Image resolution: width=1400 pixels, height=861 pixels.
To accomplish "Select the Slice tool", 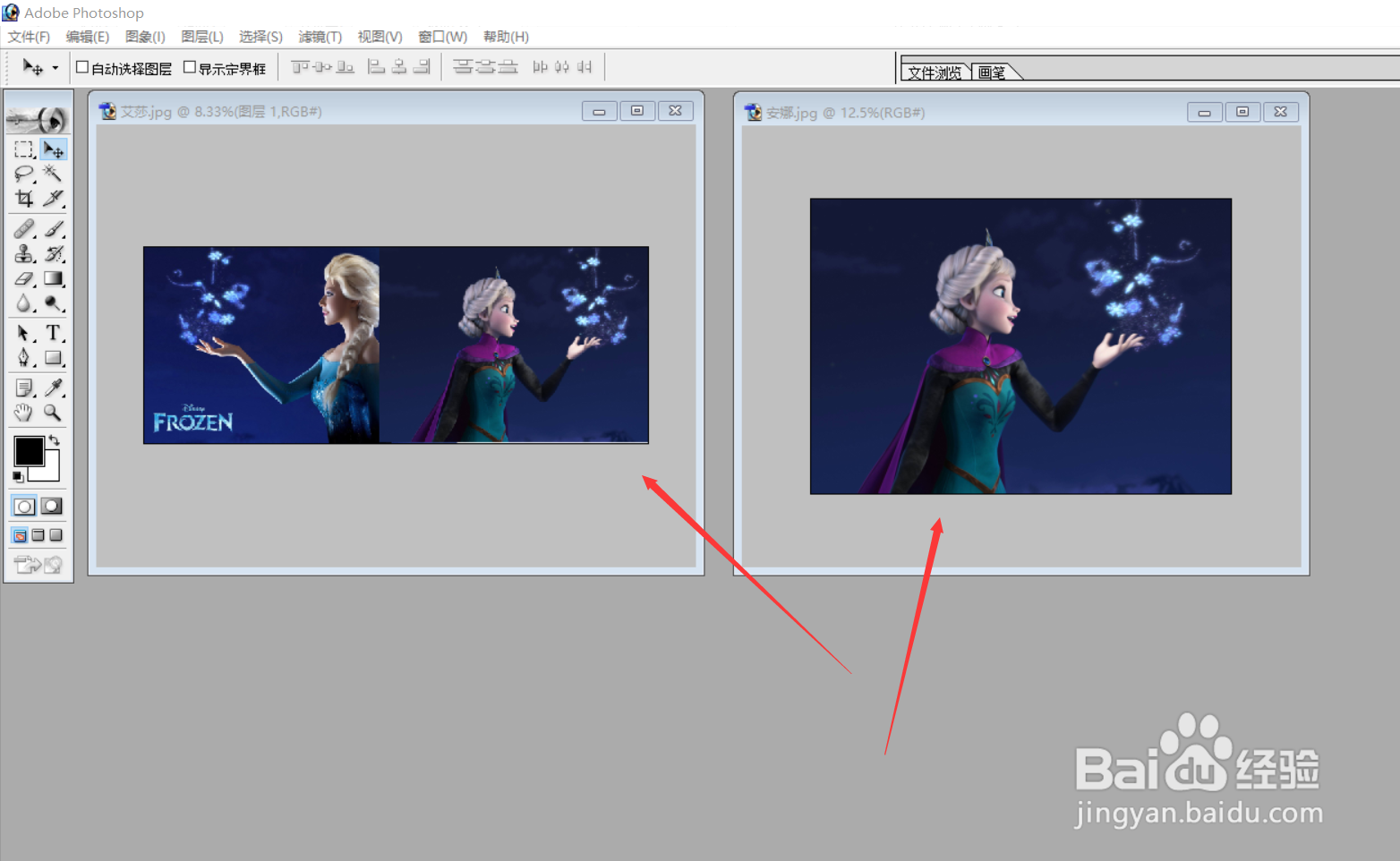I will pyautogui.click(x=54, y=198).
